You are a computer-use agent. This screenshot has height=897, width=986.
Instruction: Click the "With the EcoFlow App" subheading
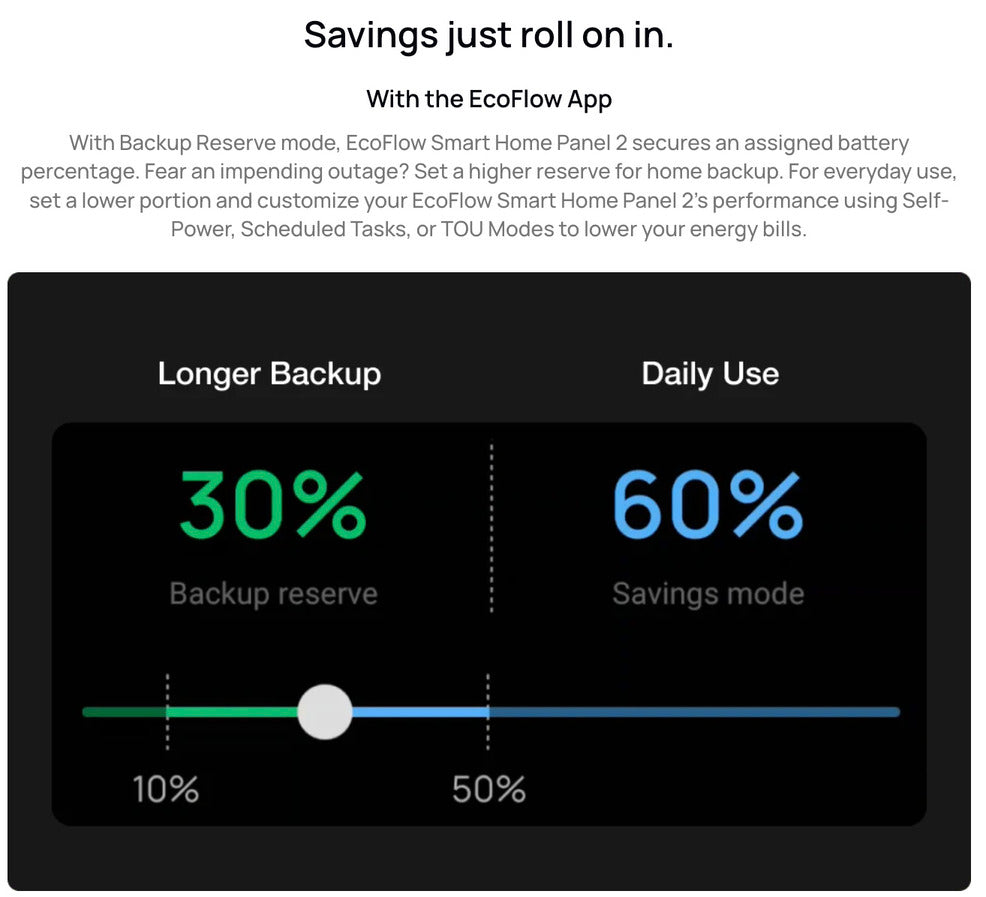tap(489, 99)
